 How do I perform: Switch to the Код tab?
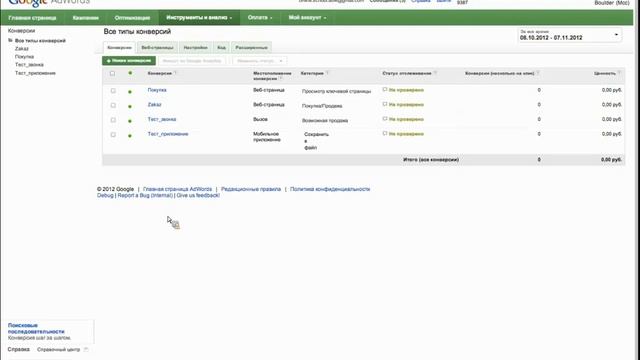(221, 47)
